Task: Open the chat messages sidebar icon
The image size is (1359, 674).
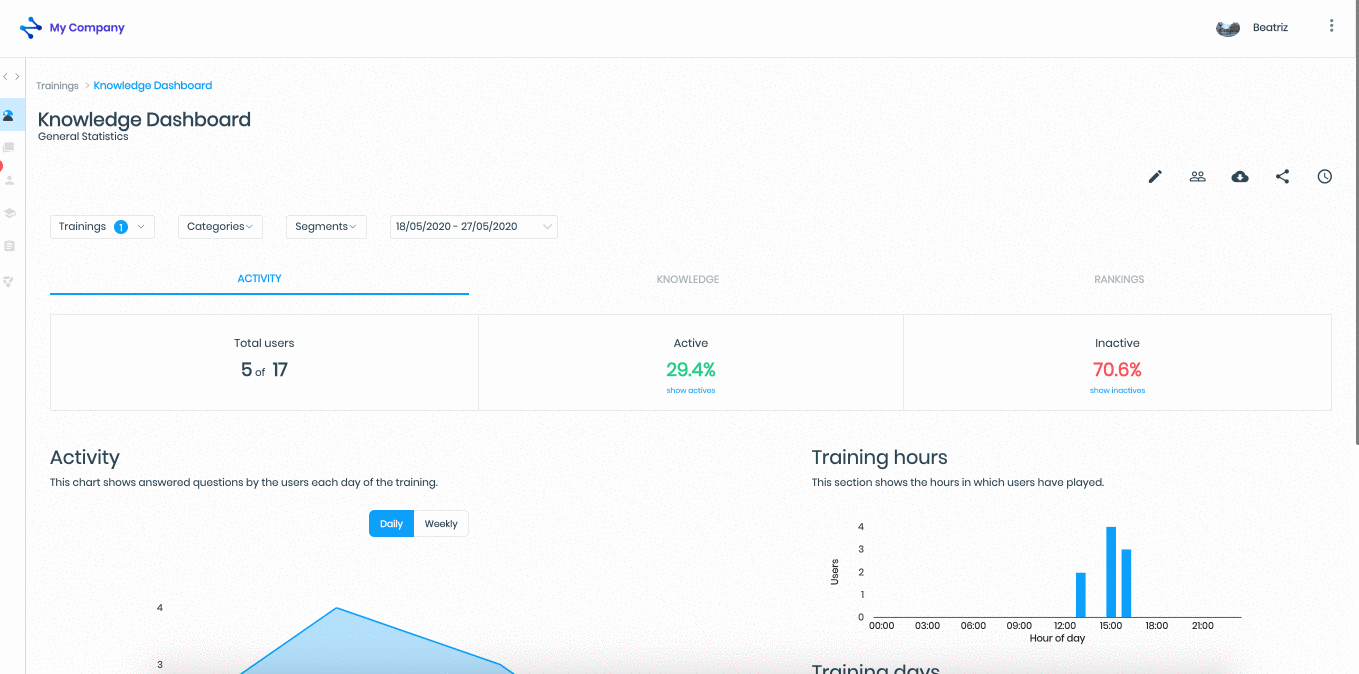Action: point(9,148)
